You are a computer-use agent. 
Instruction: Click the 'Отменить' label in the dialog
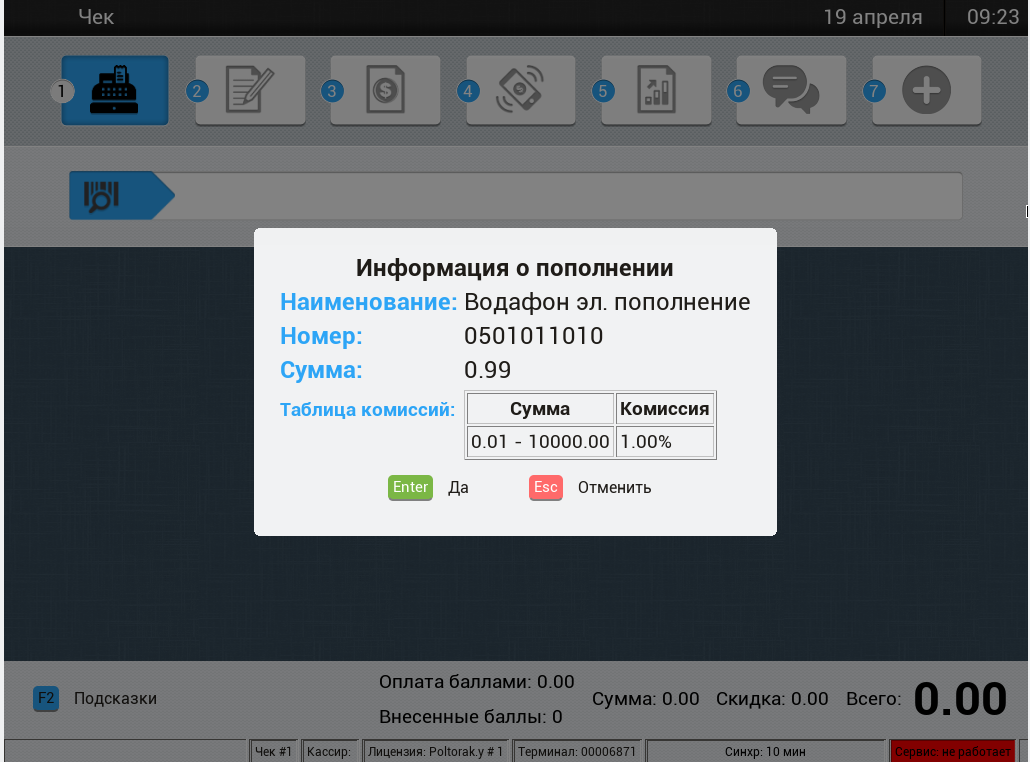(615, 488)
